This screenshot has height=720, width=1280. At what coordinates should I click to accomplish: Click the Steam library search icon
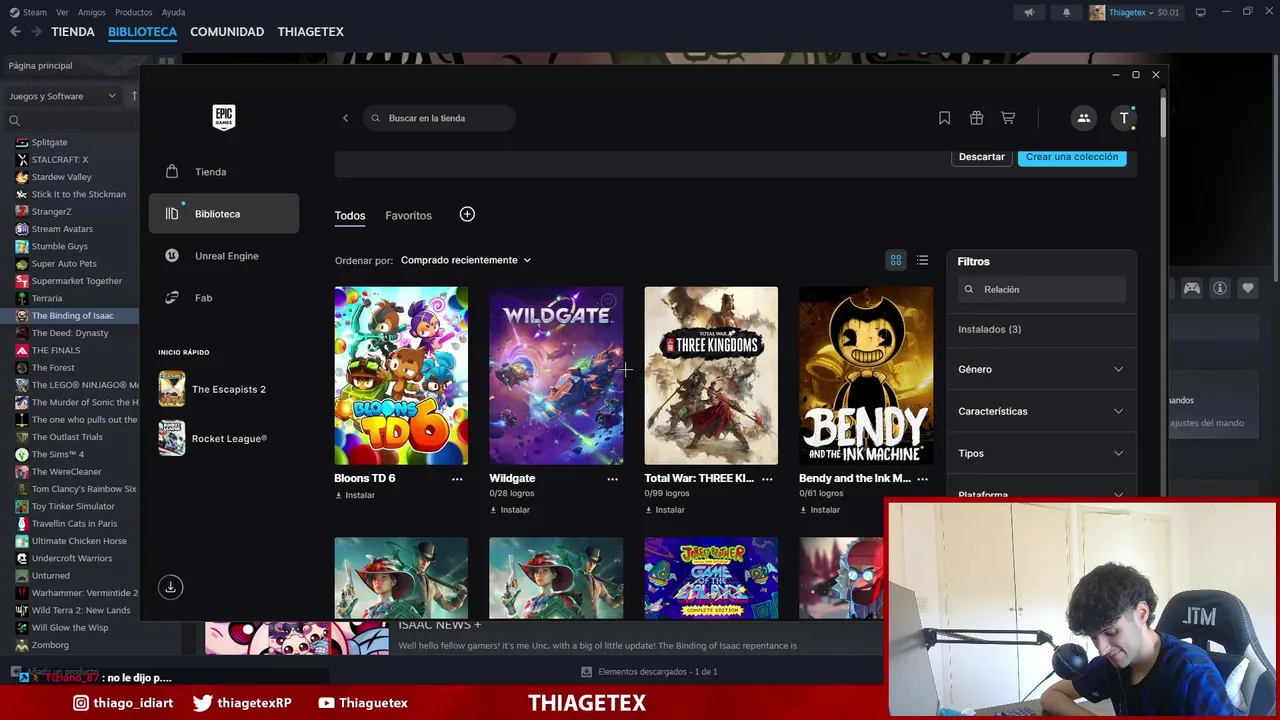[x=14, y=121]
